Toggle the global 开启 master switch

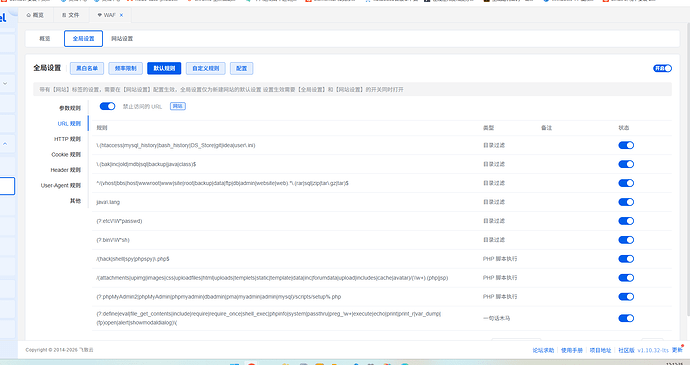coord(662,68)
